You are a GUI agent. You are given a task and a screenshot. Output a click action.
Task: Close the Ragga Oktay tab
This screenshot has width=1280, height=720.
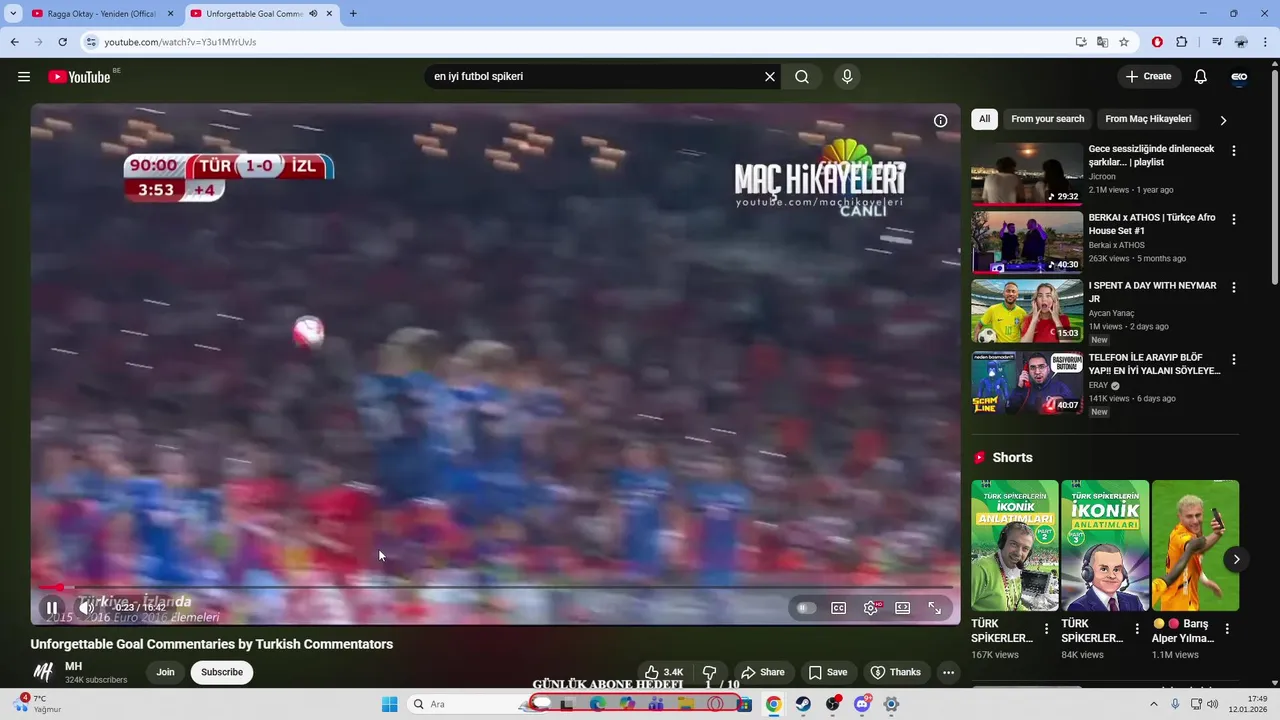coord(170,14)
